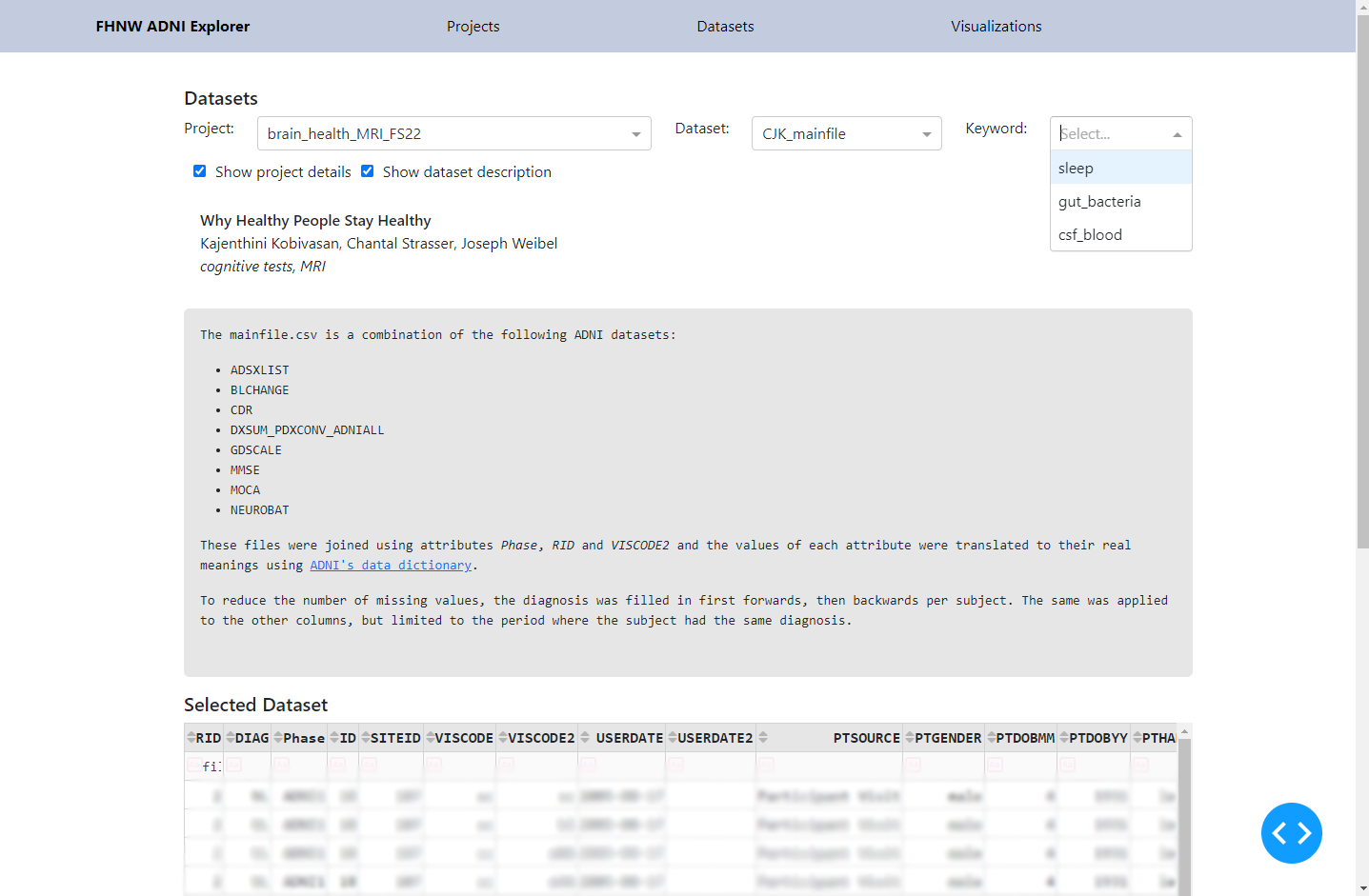Toggle case-sensitive filter icon under Phase column
This screenshot has height=896, width=1369.
[281, 765]
